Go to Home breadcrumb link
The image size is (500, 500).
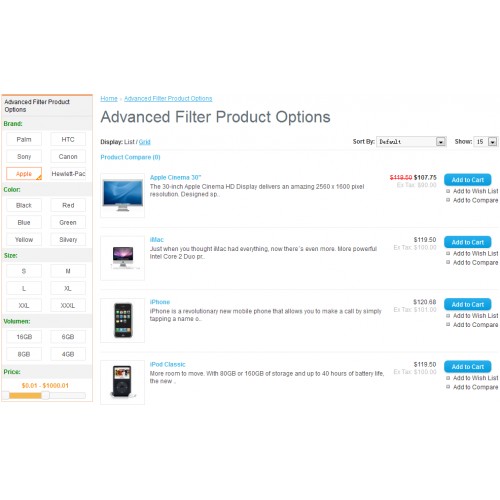(x=109, y=99)
